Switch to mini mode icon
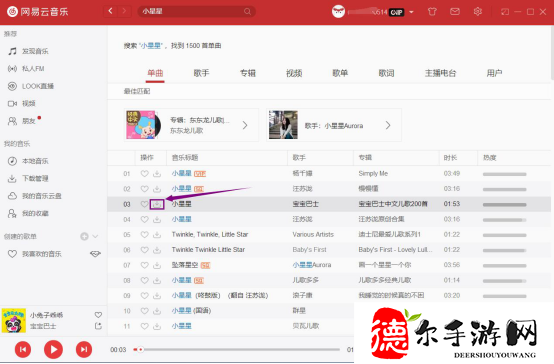Image resolution: width=554 pixels, height=364 pixels. pos(505,12)
